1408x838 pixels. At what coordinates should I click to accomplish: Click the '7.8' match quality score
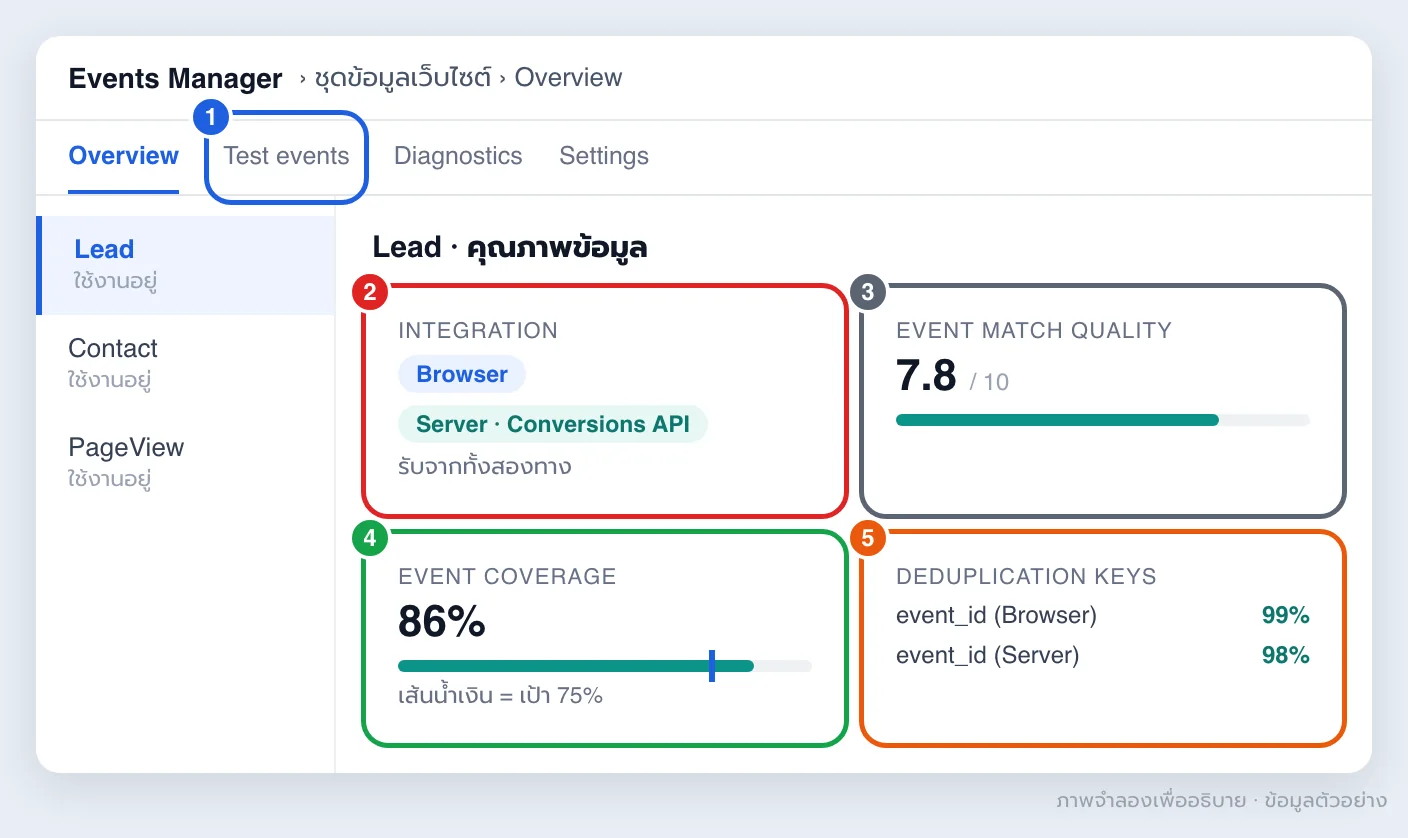[926, 375]
